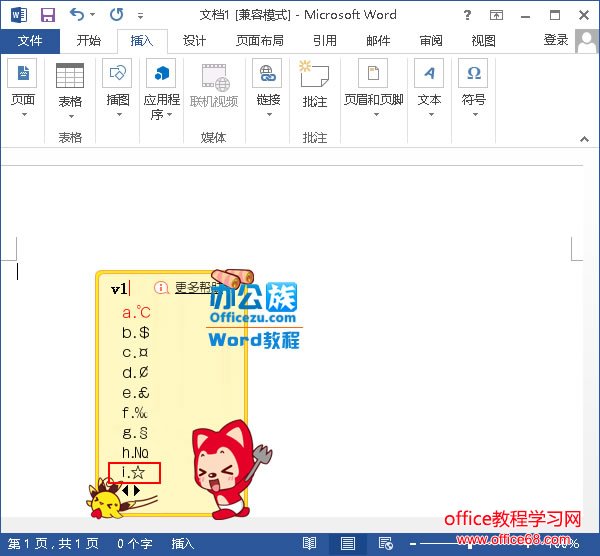Expand the 页面 dropdown arrow
The width and height of the screenshot is (600, 556).
click(24, 114)
